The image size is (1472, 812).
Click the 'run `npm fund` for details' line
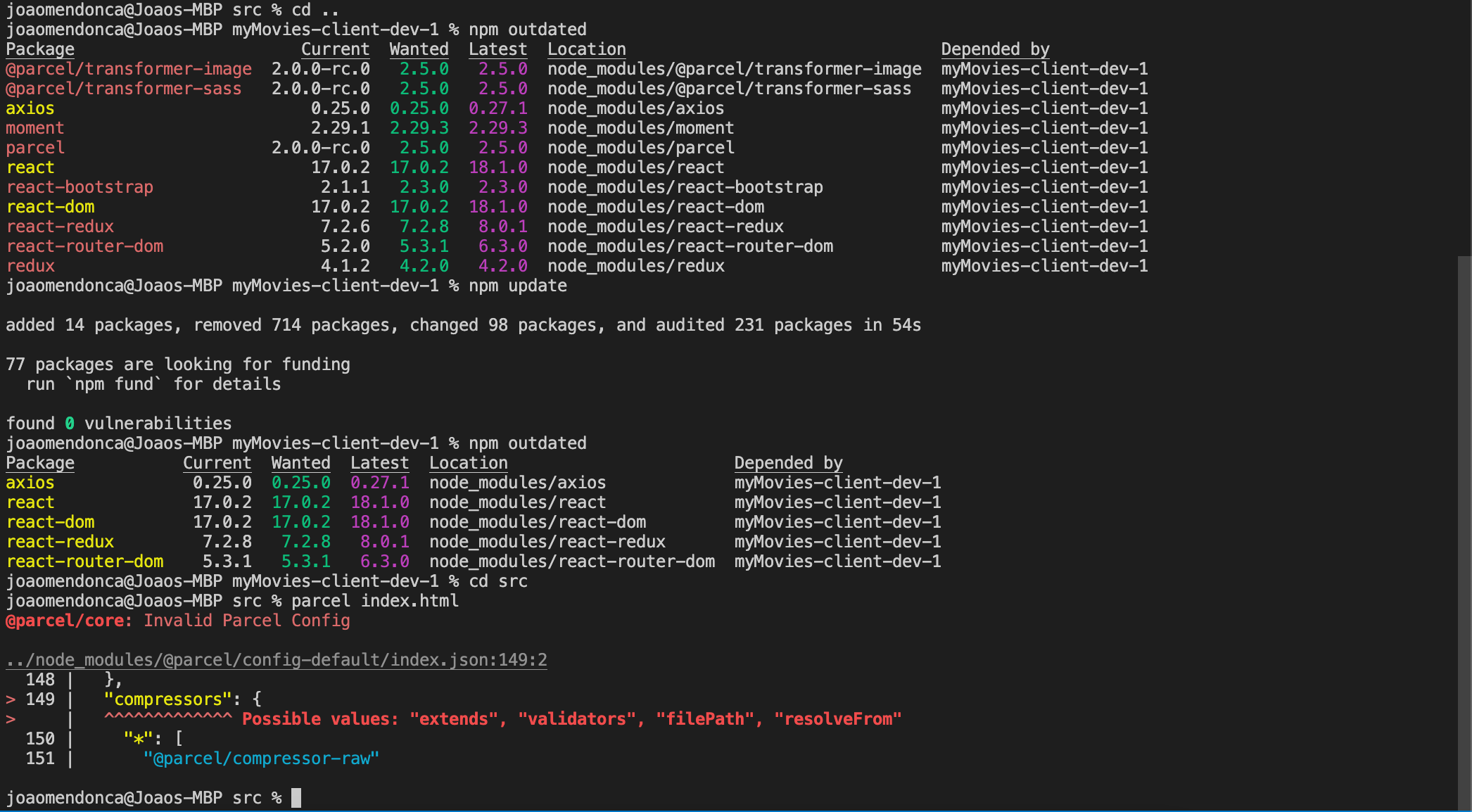pyautogui.click(x=153, y=384)
